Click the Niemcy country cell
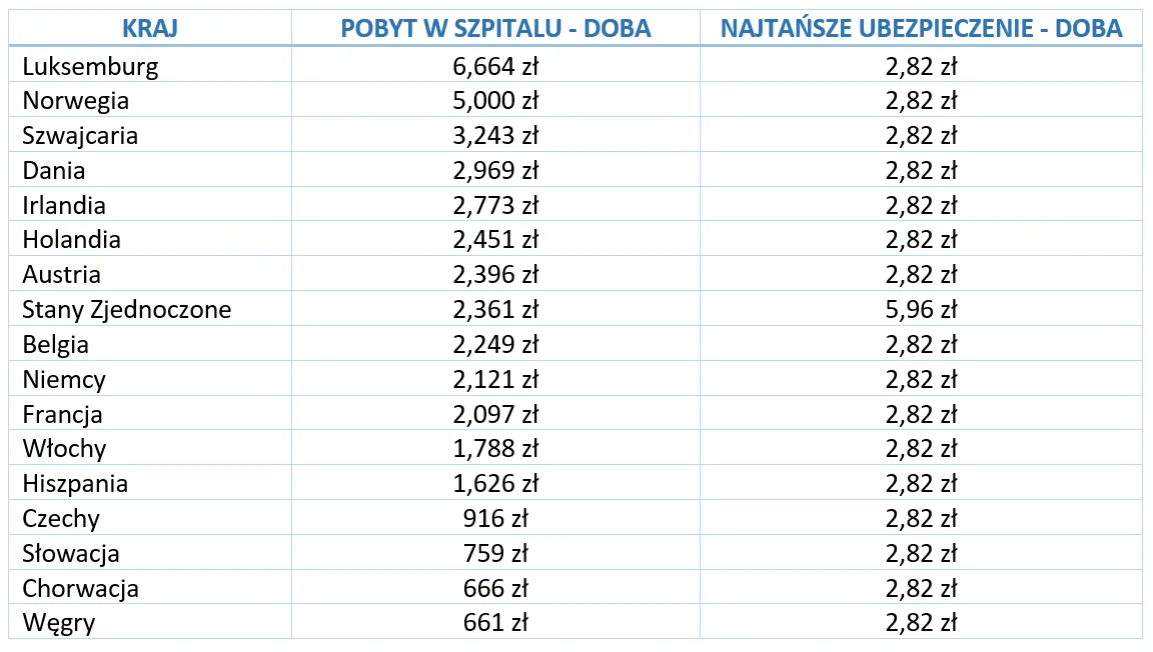The image size is (1153, 652). (64, 380)
